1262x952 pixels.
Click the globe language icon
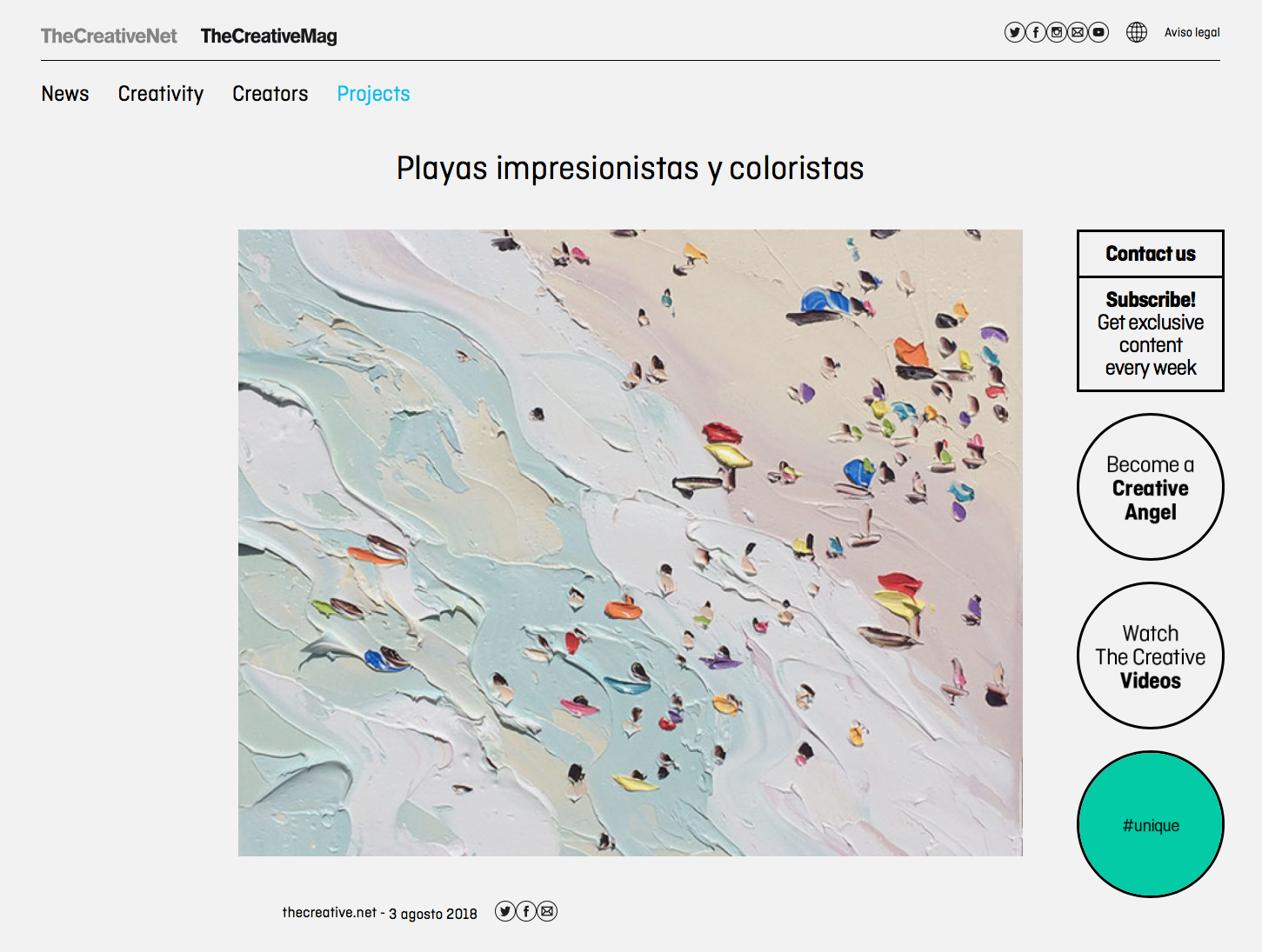coord(1136,32)
